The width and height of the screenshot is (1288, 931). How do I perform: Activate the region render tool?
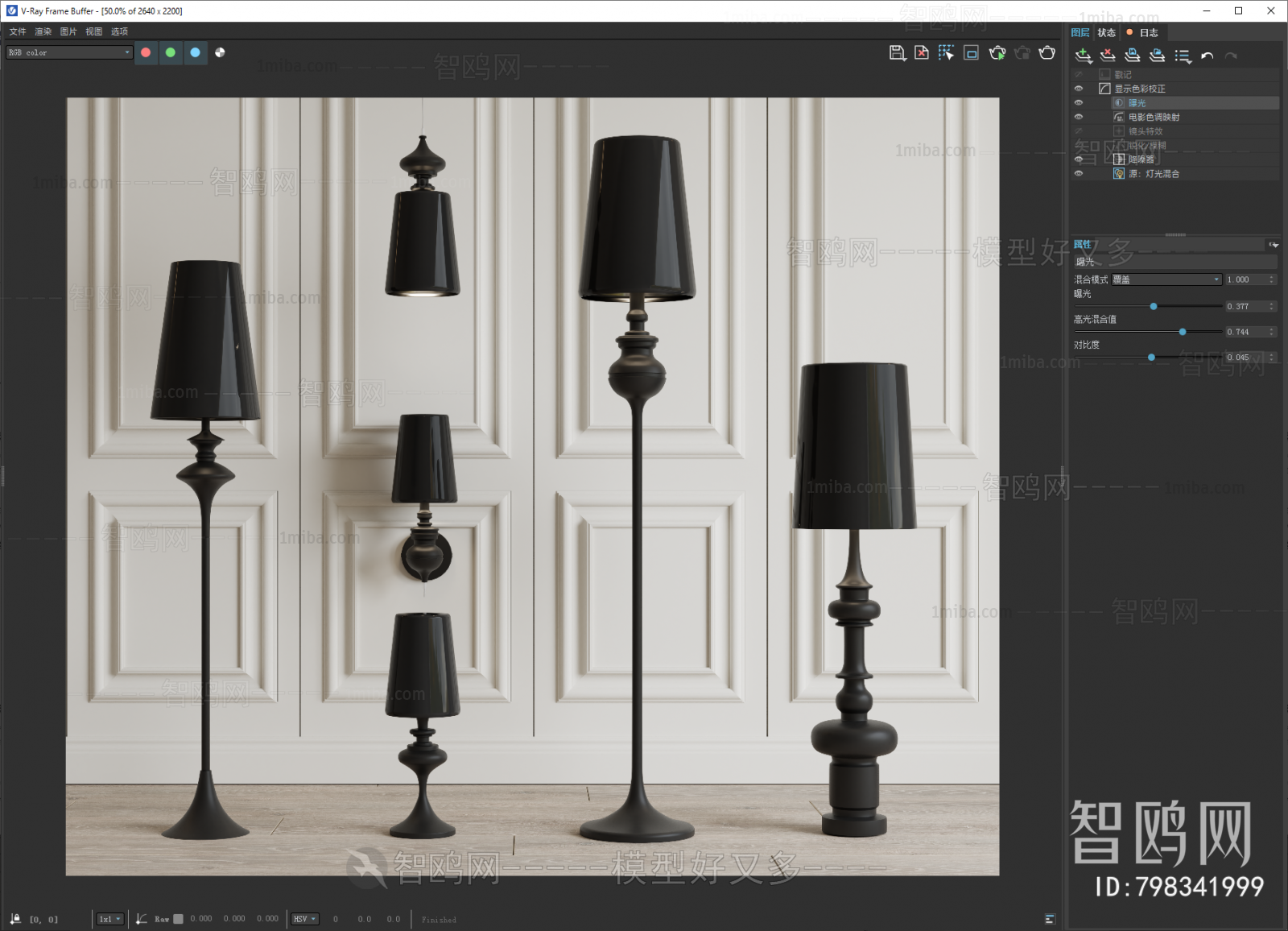(x=972, y=53)
